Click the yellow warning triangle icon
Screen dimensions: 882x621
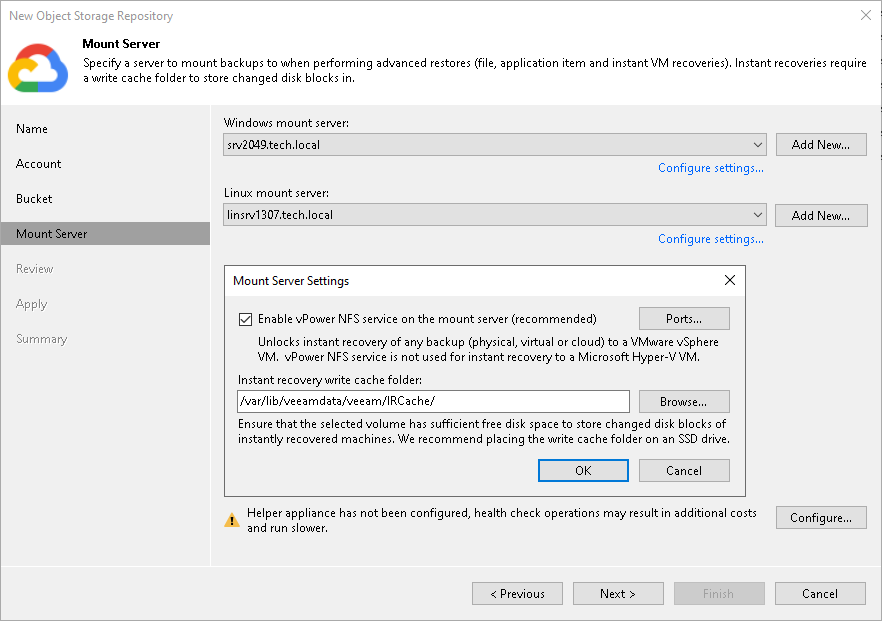pos(232,520)
